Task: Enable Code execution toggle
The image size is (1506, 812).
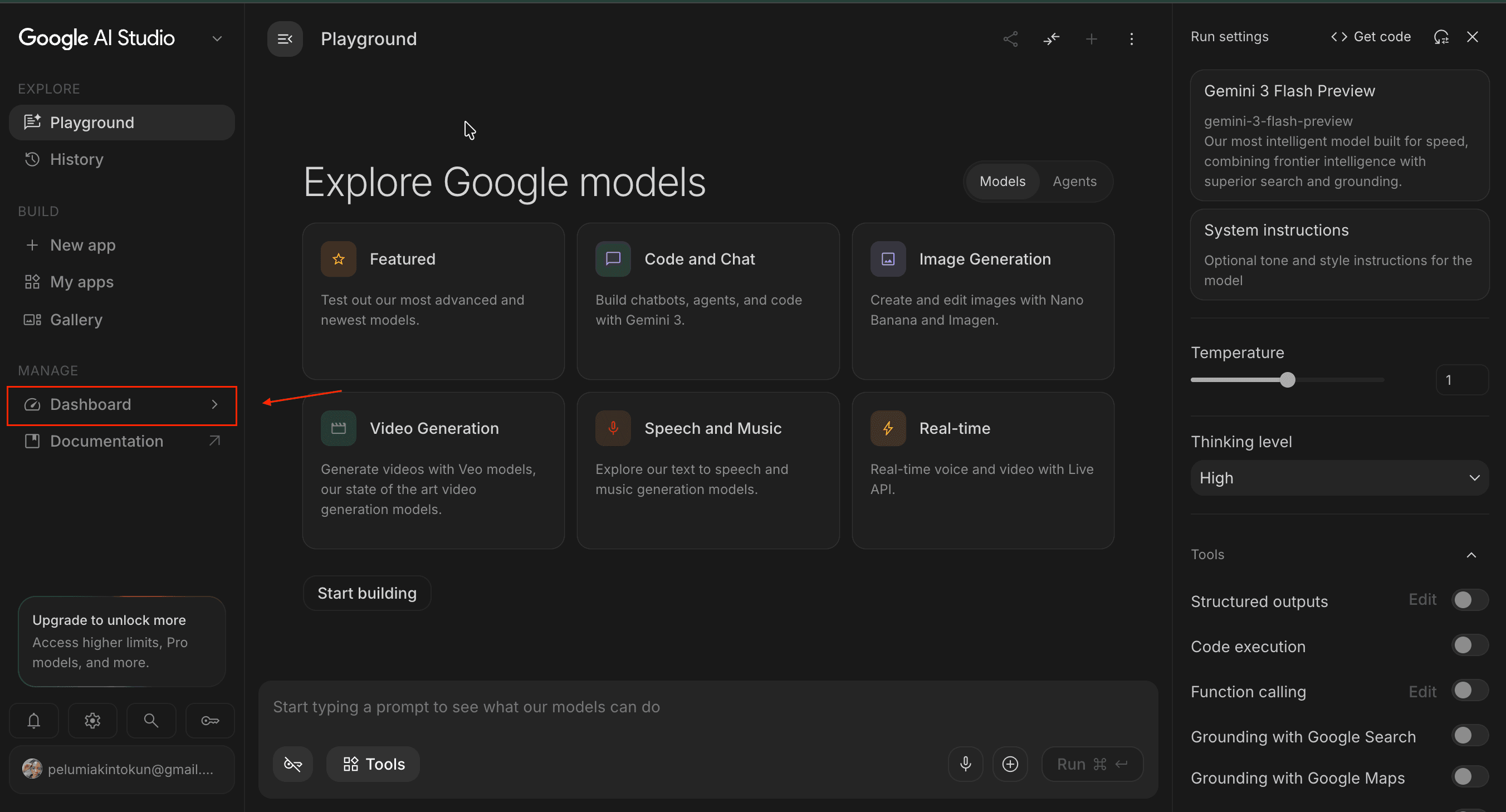Action: click(x=1469, y=645)
